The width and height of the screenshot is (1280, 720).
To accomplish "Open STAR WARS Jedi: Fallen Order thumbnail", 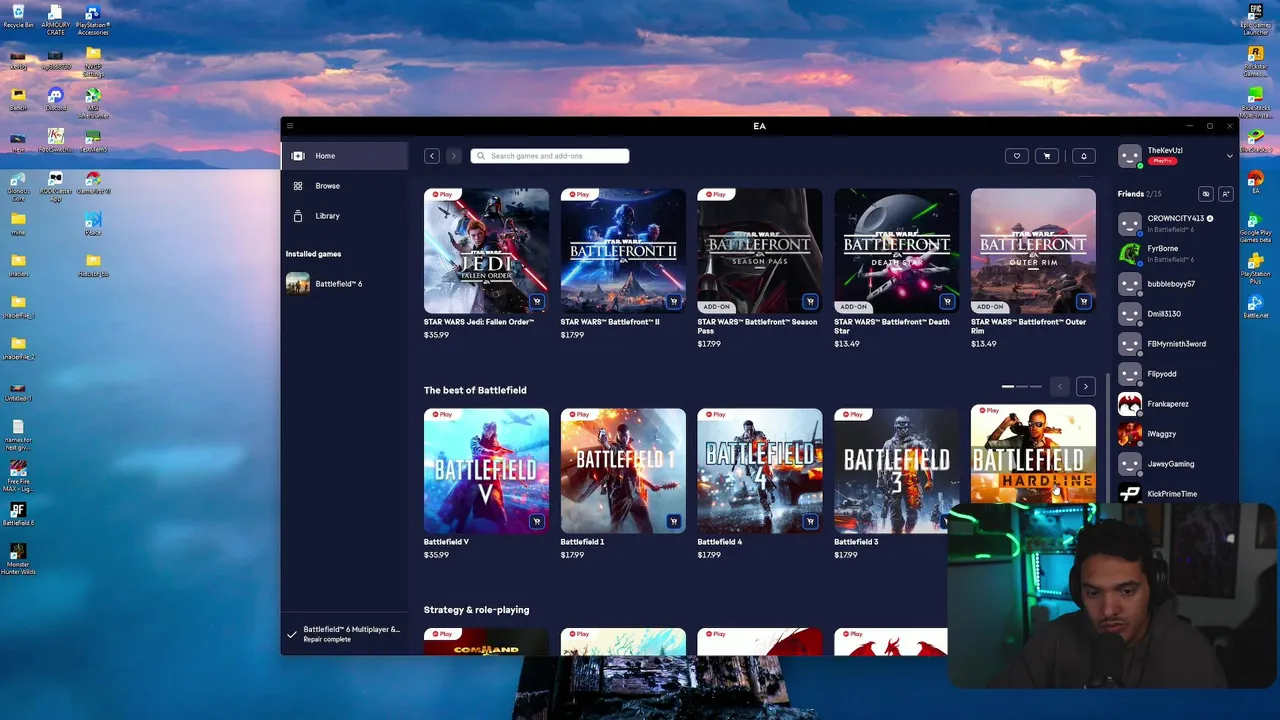I will [x=486, y=251].
